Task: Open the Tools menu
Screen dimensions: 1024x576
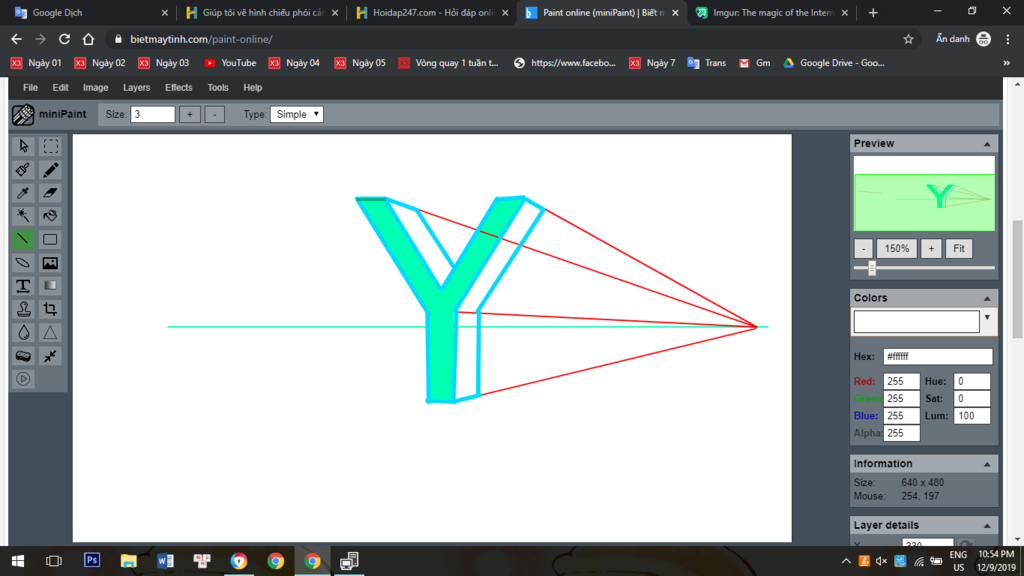Action: coord(217,88)
